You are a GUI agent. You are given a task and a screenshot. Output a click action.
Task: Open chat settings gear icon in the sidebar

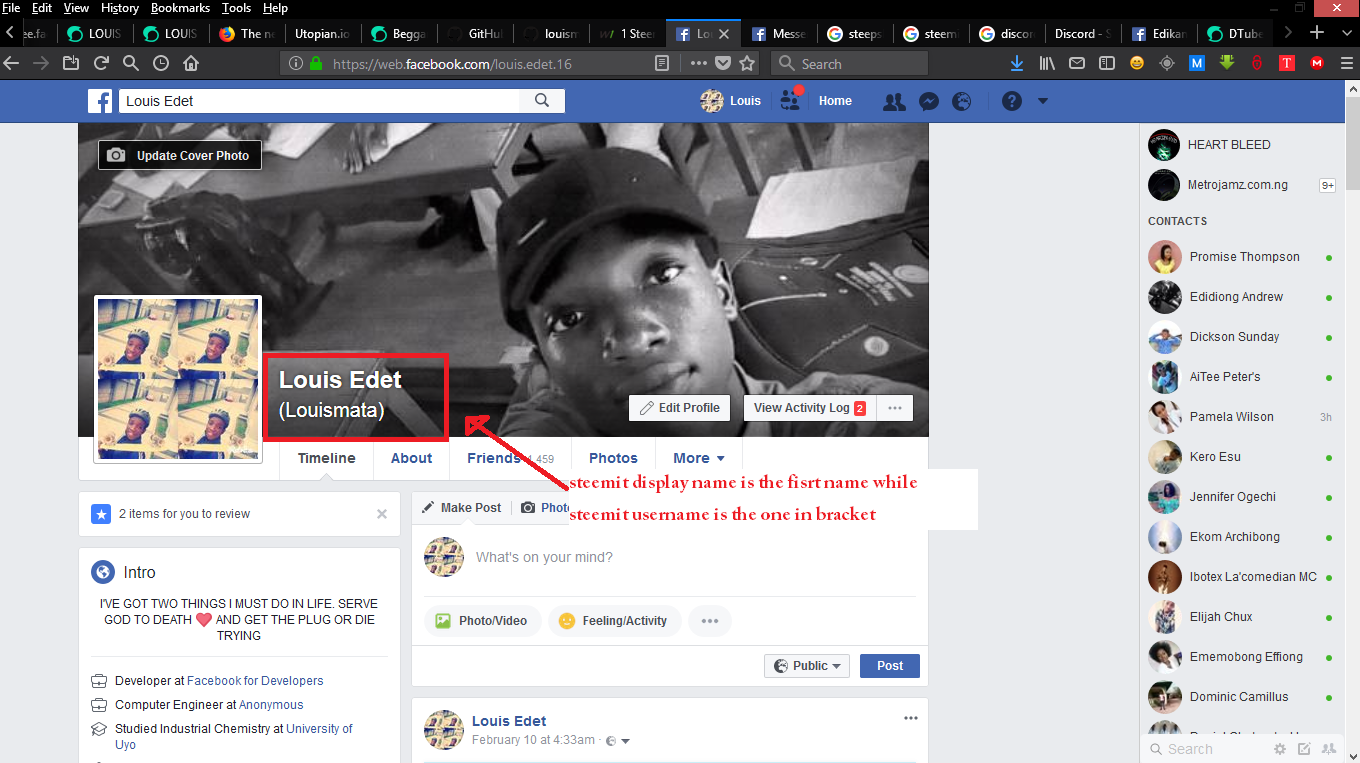pyautogui.click(x=1280, y=749)
